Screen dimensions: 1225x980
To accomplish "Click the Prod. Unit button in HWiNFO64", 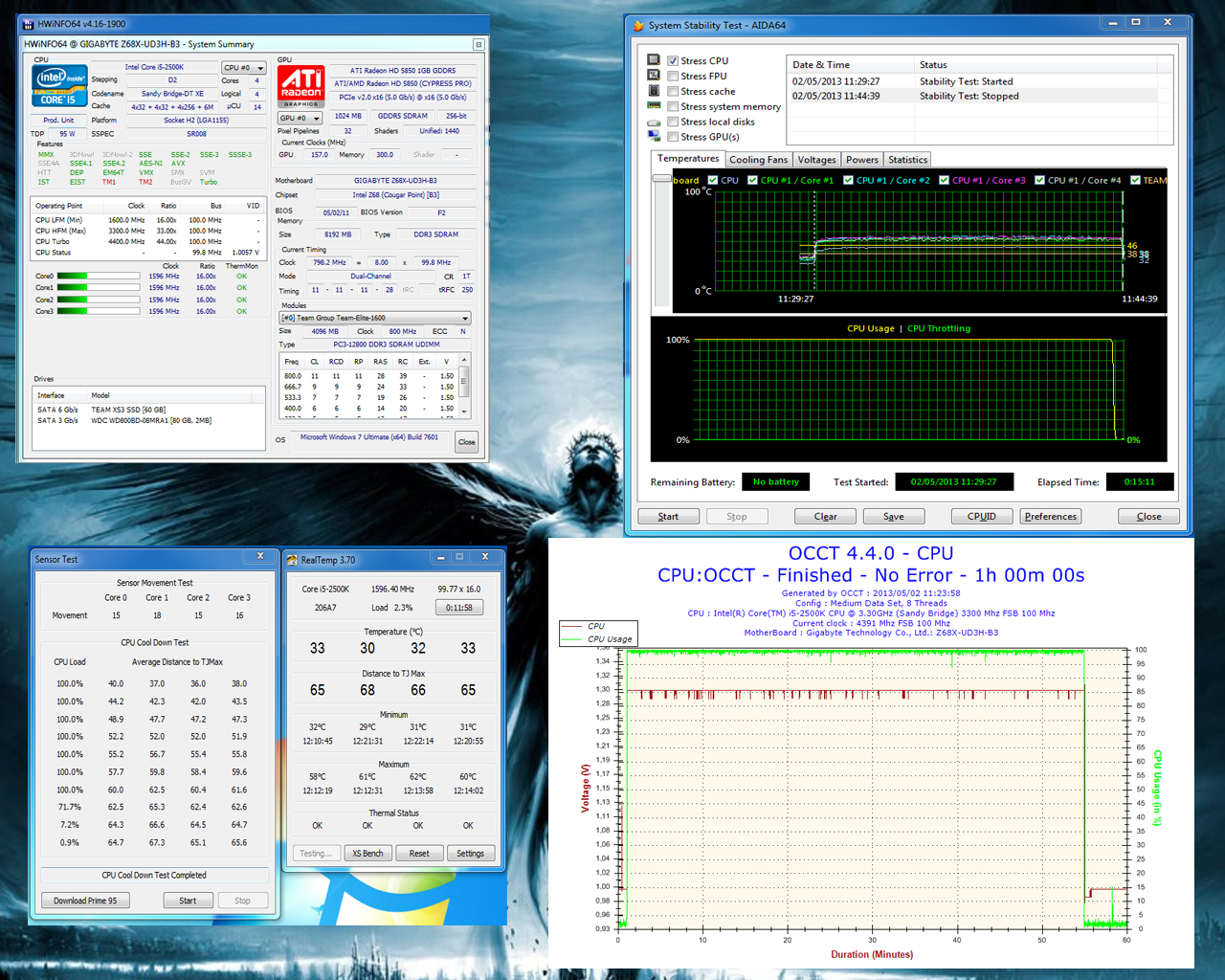I will coord(58,121).
